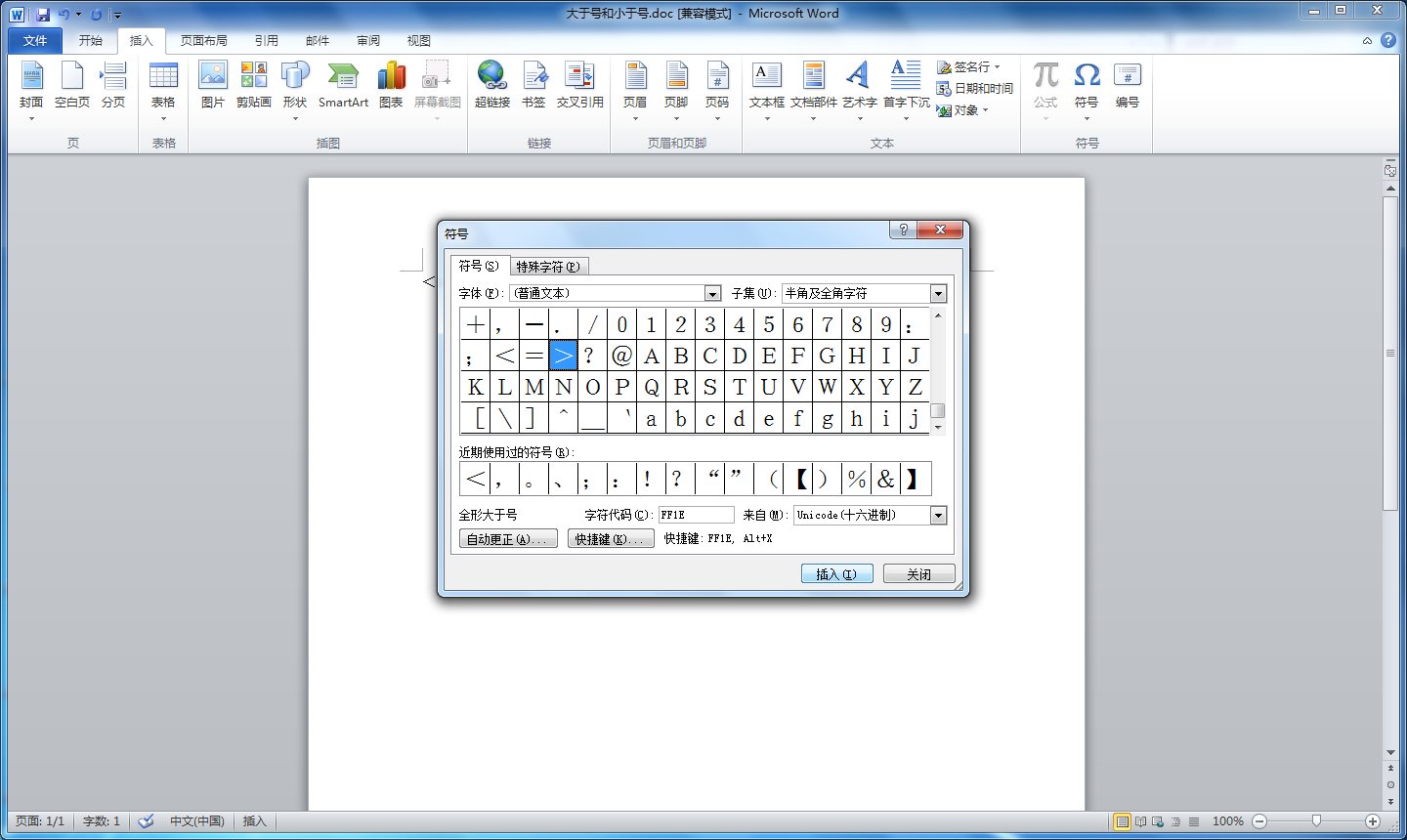Switch to print layout view in status bar
Viewport: 1407px width, 840px height.
pos(1122,821)
